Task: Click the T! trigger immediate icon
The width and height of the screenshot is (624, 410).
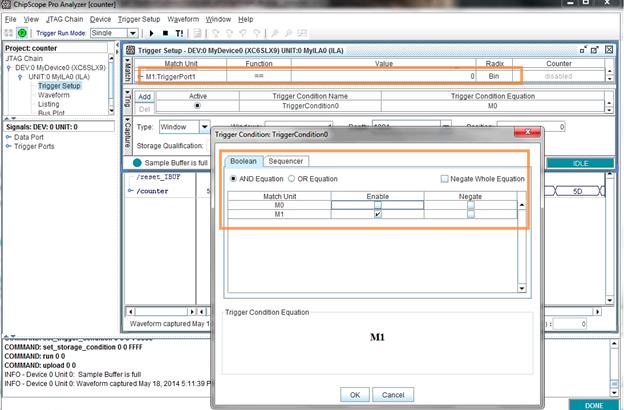Action: click(179, 33)
